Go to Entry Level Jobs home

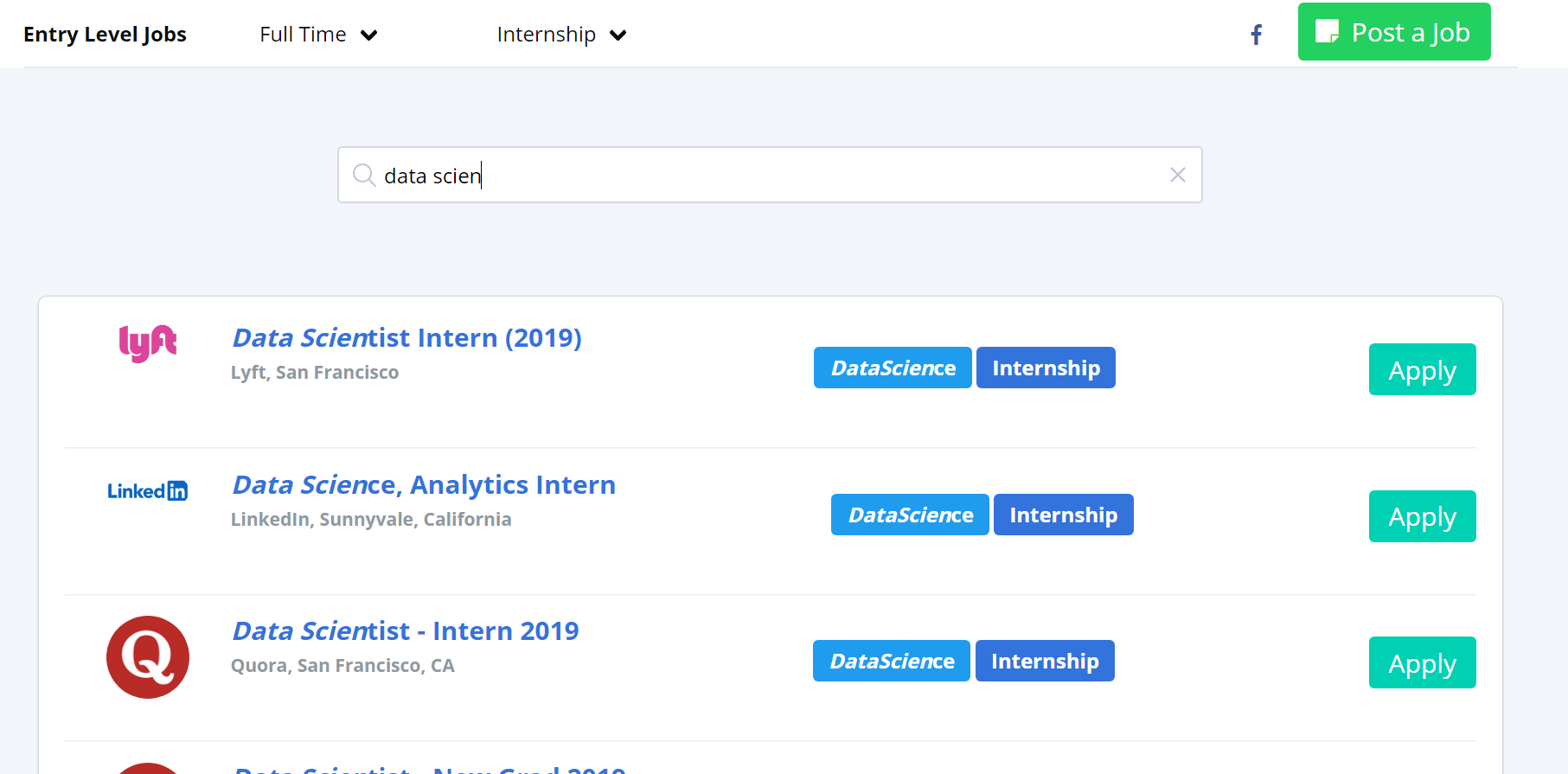coord(105,35)
